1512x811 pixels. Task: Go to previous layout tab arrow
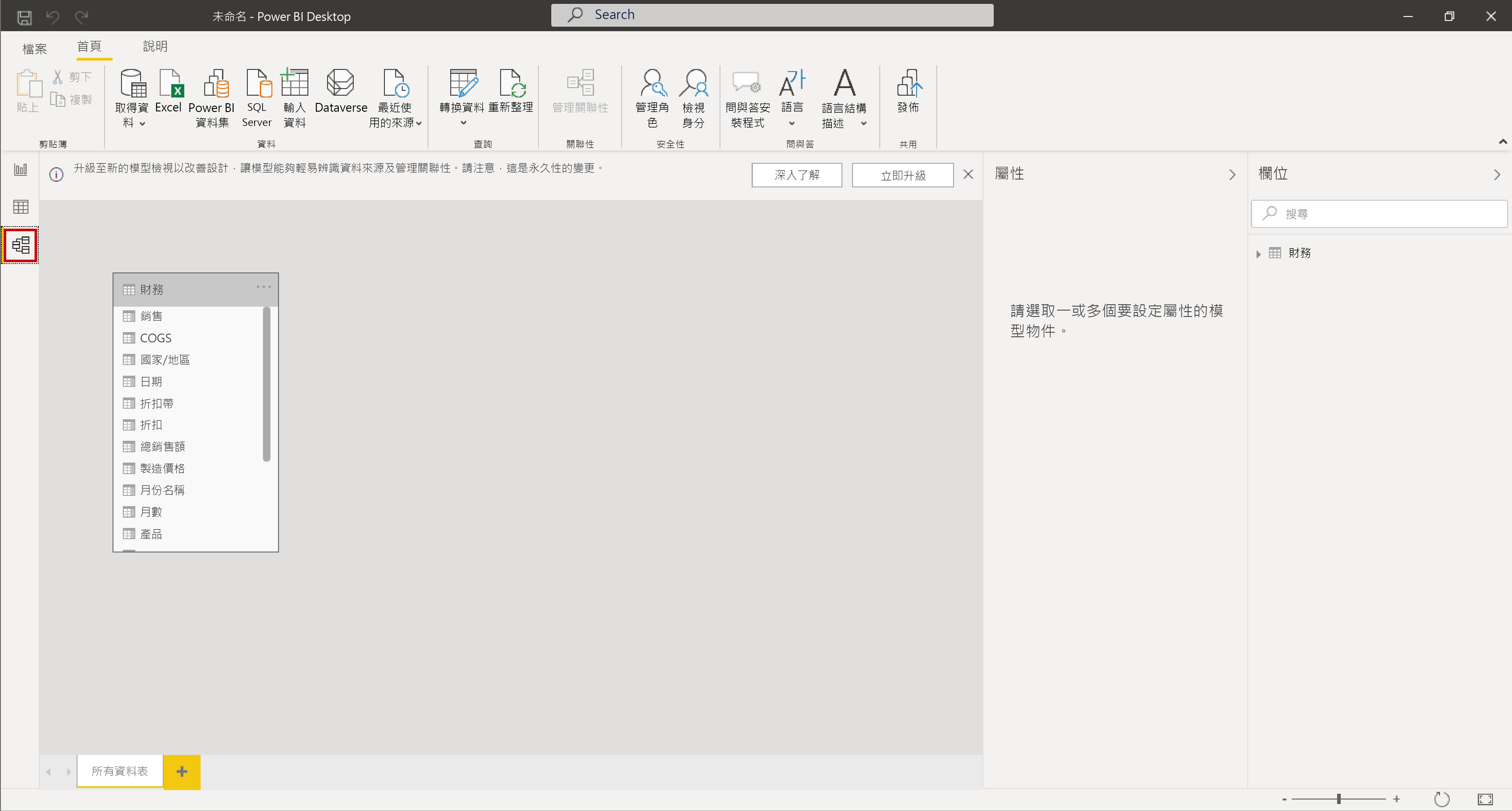[49, 772]
